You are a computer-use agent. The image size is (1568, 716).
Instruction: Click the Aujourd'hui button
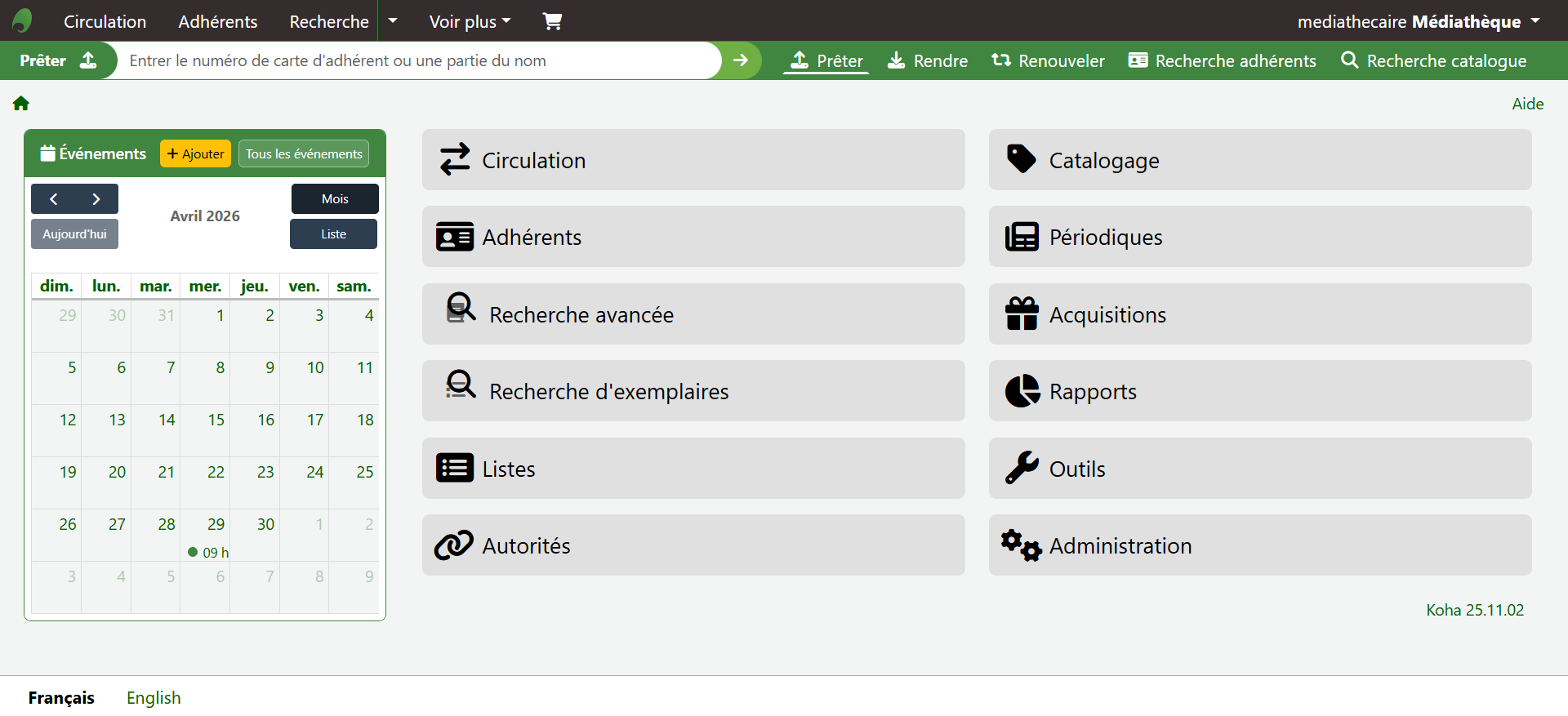click(74, 234)
